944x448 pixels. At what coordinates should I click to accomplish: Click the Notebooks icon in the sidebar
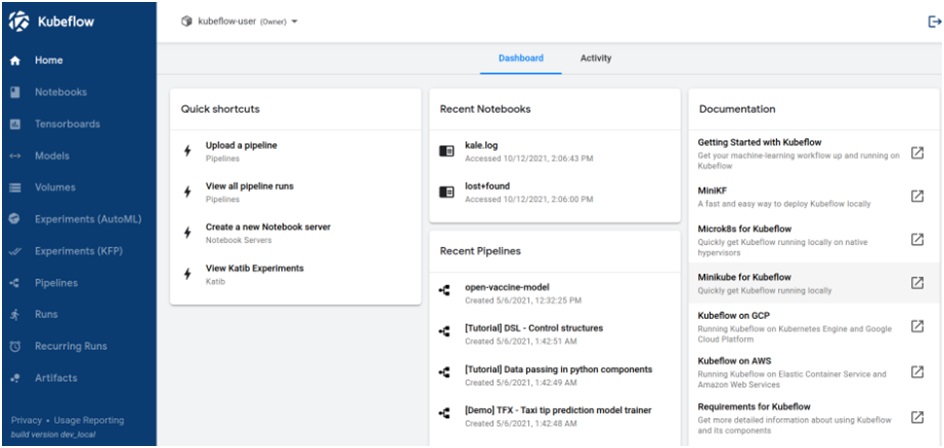tap(15, 92)
